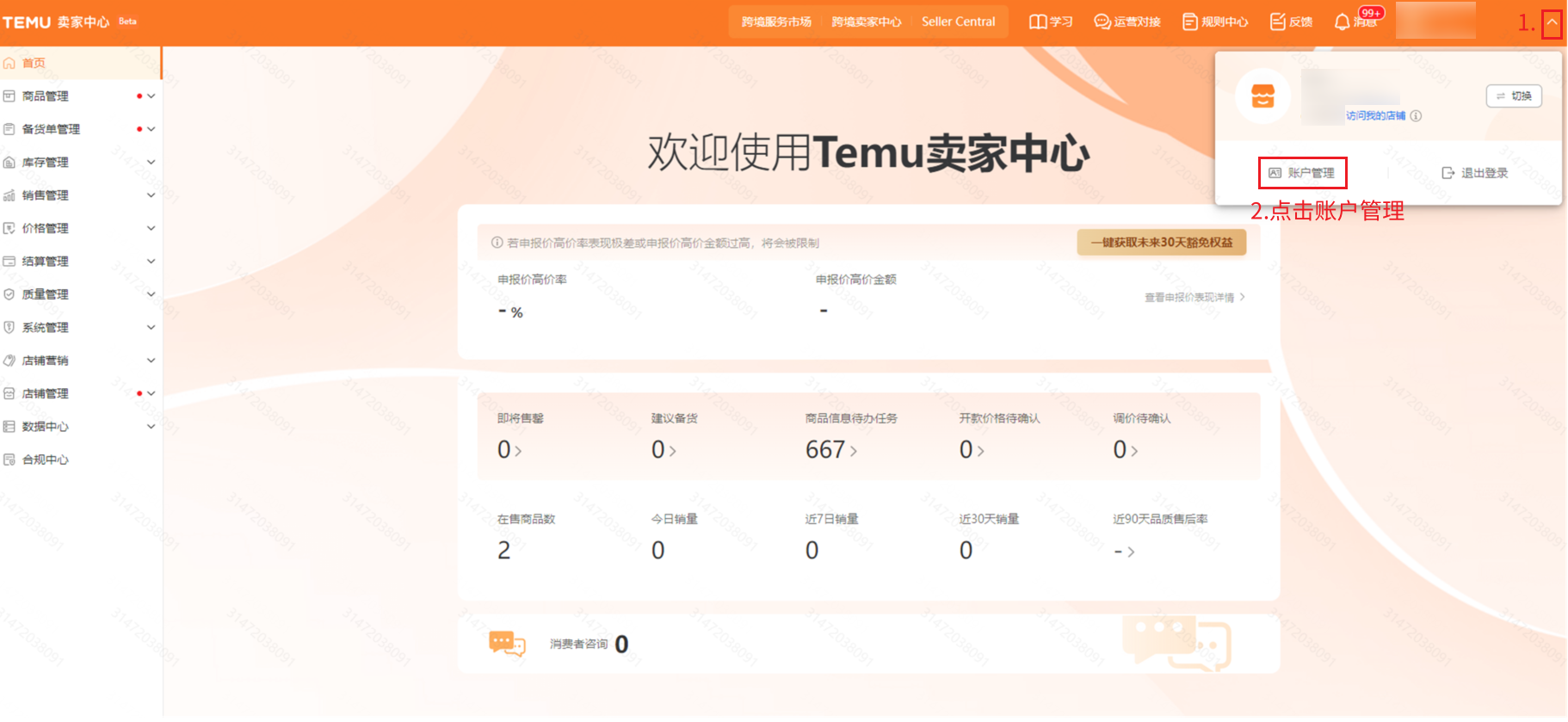Open the 即将售罄 count link

click(x=509, y=450)
